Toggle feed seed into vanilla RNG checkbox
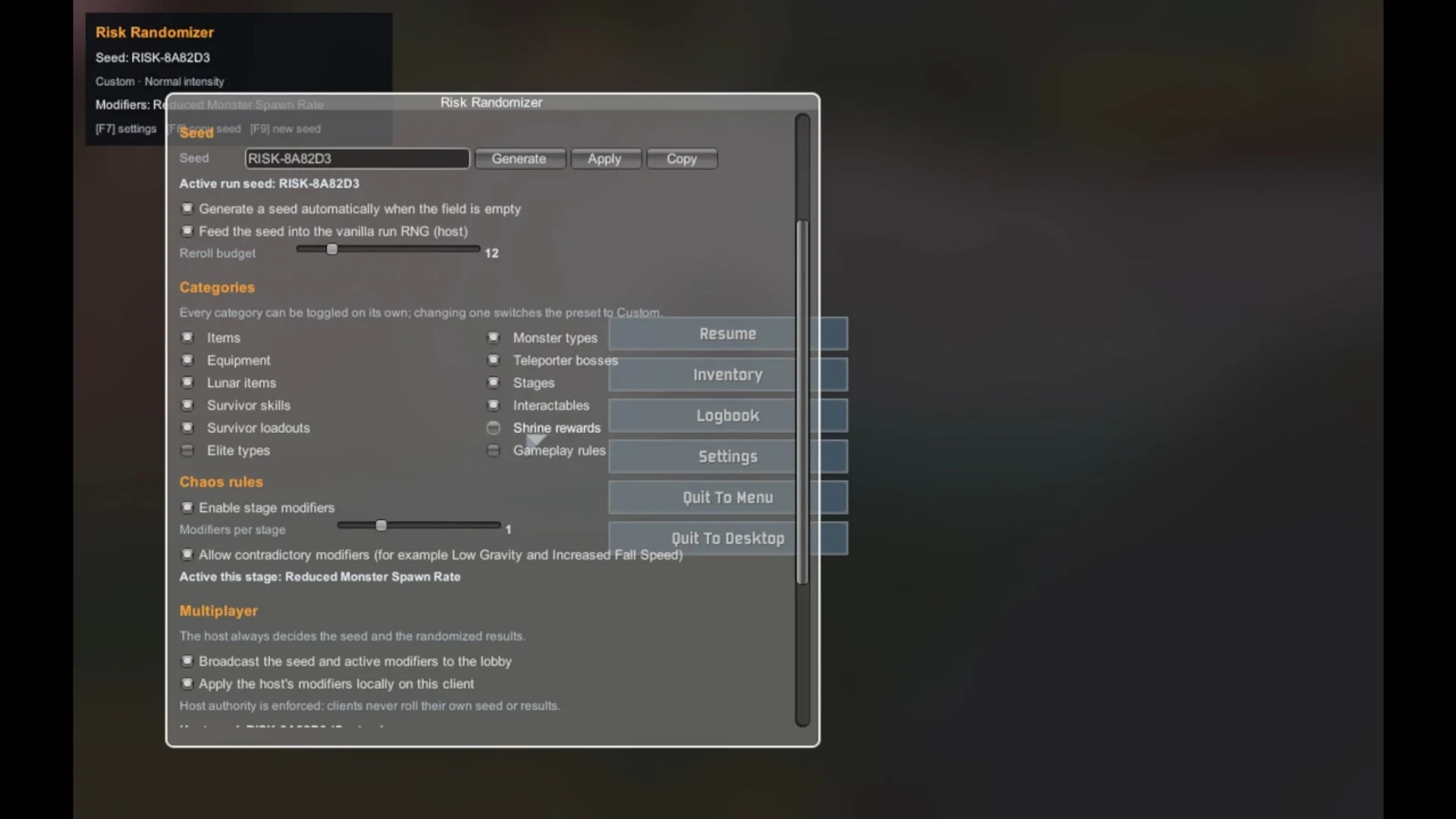Viewport: 1456px width, 819px height. tap(187, 231)
